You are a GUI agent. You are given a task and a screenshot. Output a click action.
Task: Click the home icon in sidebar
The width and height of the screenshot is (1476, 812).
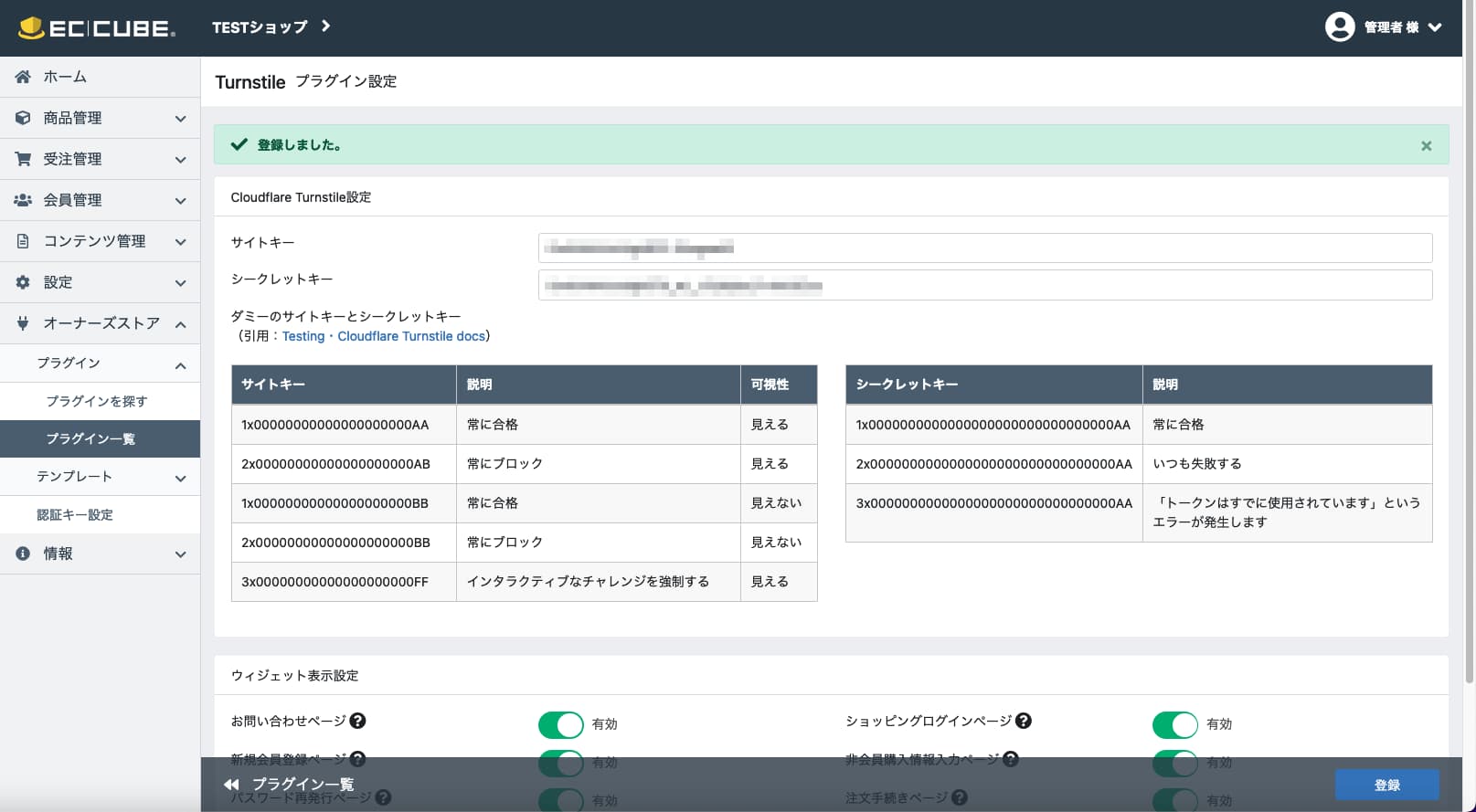[x=23, y=77]
